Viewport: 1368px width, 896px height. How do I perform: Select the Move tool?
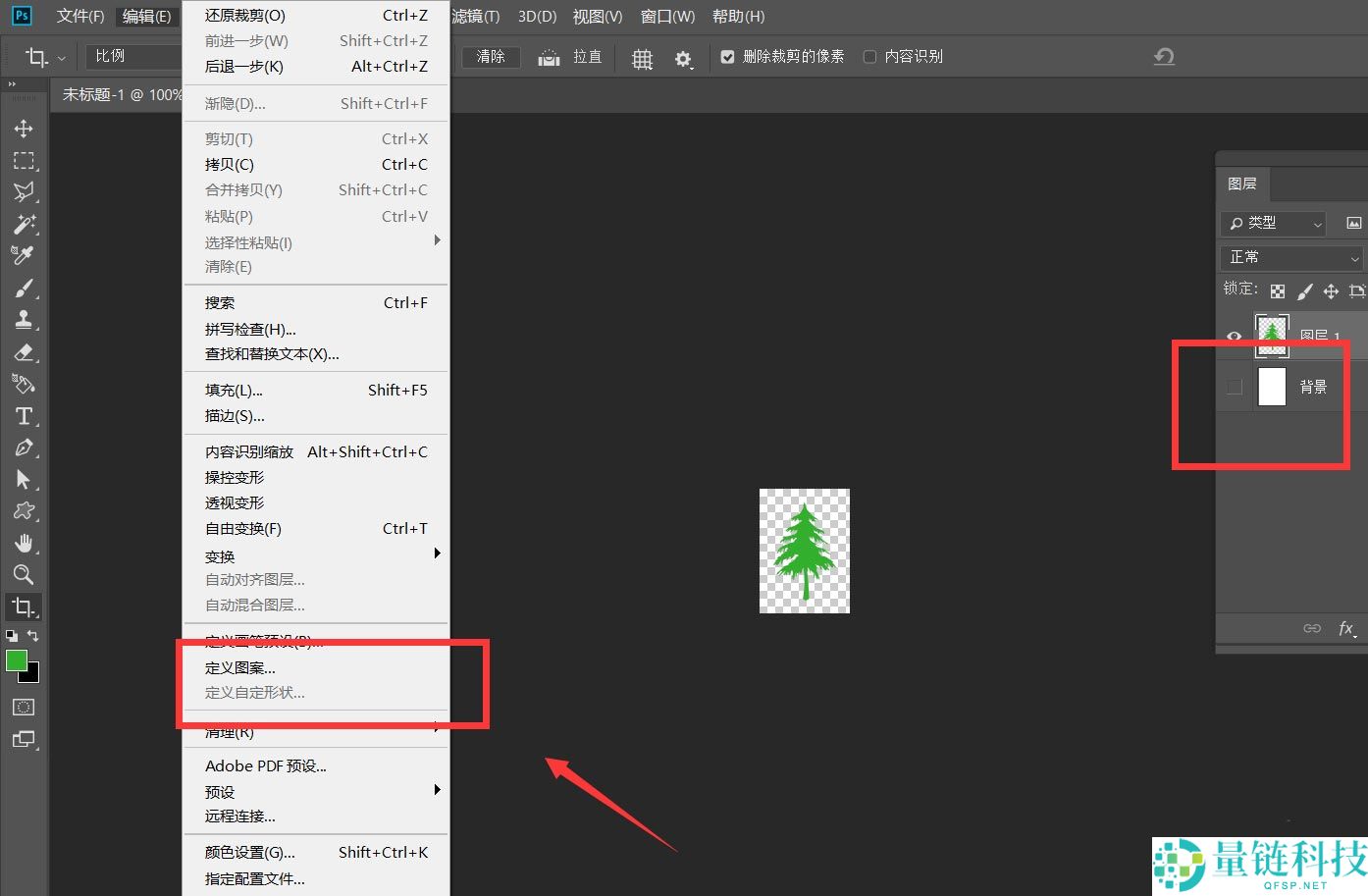24,129
